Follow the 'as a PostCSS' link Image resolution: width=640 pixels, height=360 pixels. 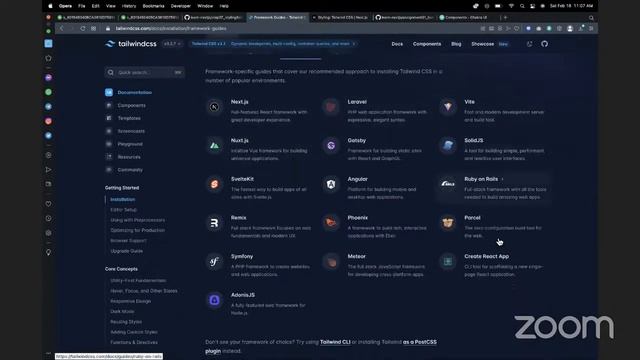[420, 342]
